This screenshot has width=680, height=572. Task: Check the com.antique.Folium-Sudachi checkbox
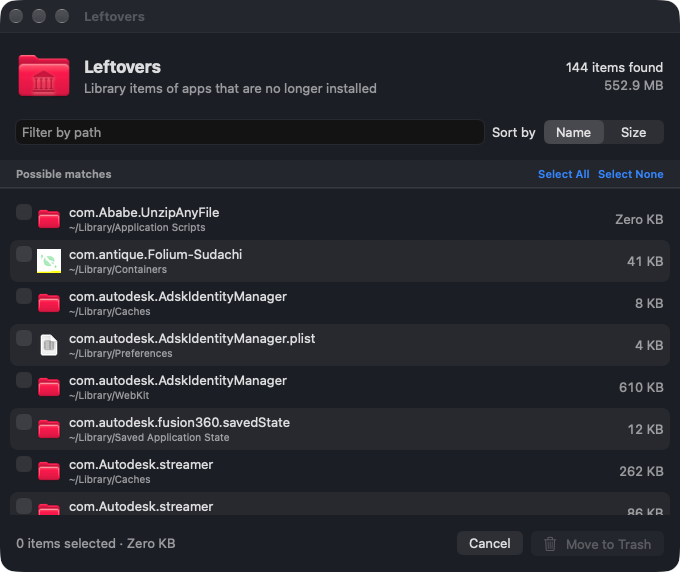24,254
